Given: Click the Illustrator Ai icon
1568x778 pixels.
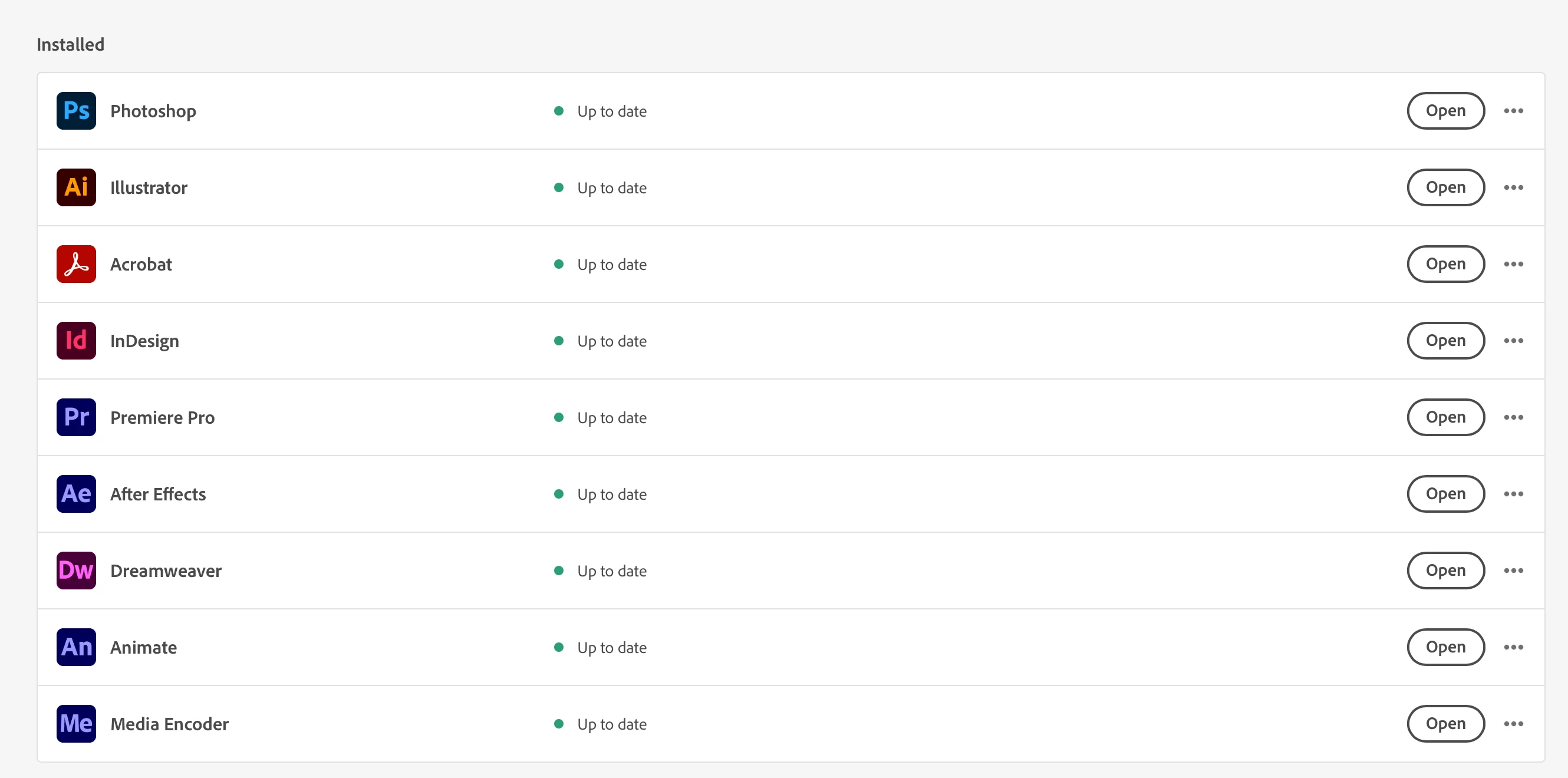Looking at the screenshot, I should click(76, 187).
